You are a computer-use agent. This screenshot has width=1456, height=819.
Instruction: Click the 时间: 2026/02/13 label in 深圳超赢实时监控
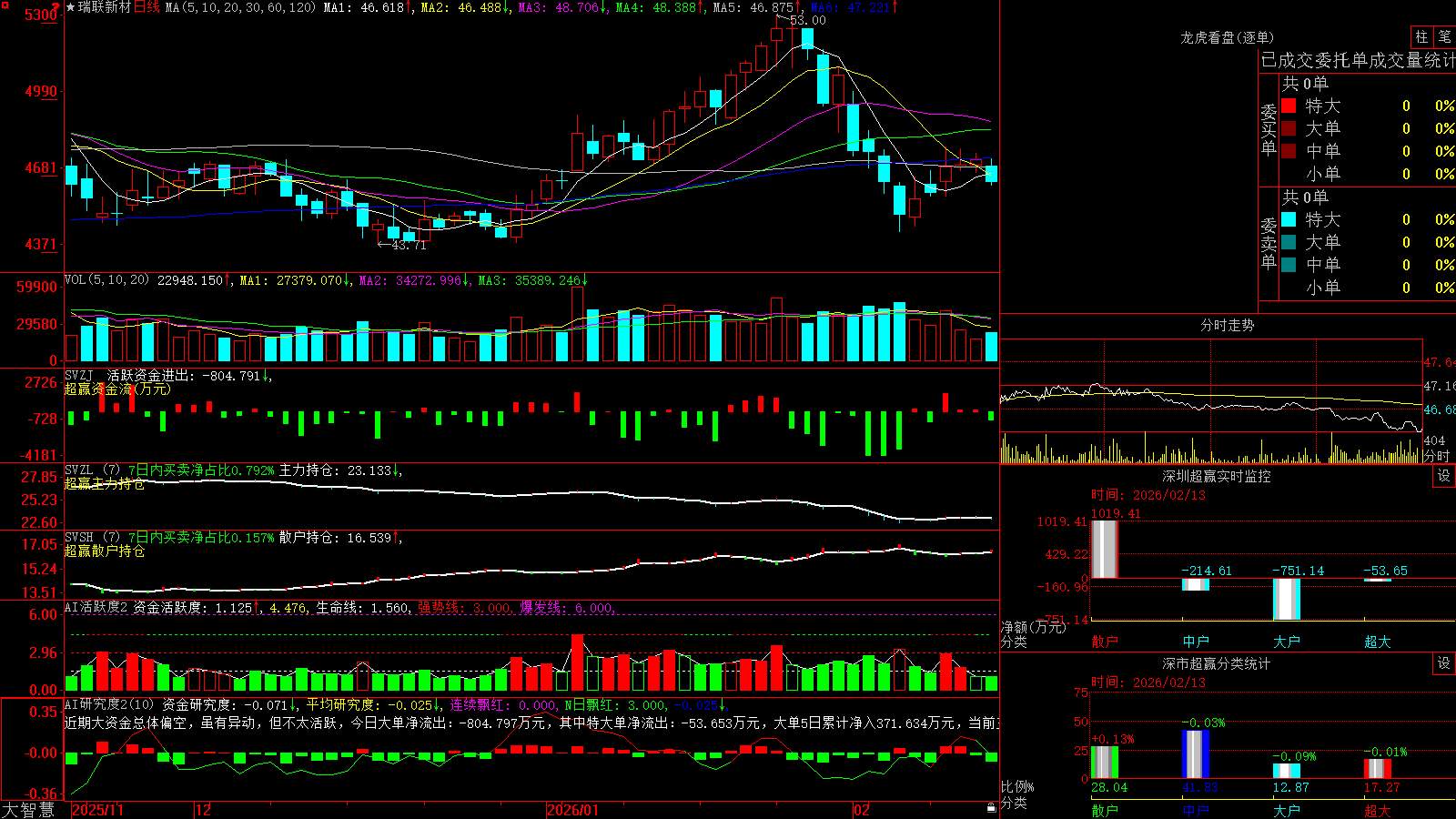1148,495
